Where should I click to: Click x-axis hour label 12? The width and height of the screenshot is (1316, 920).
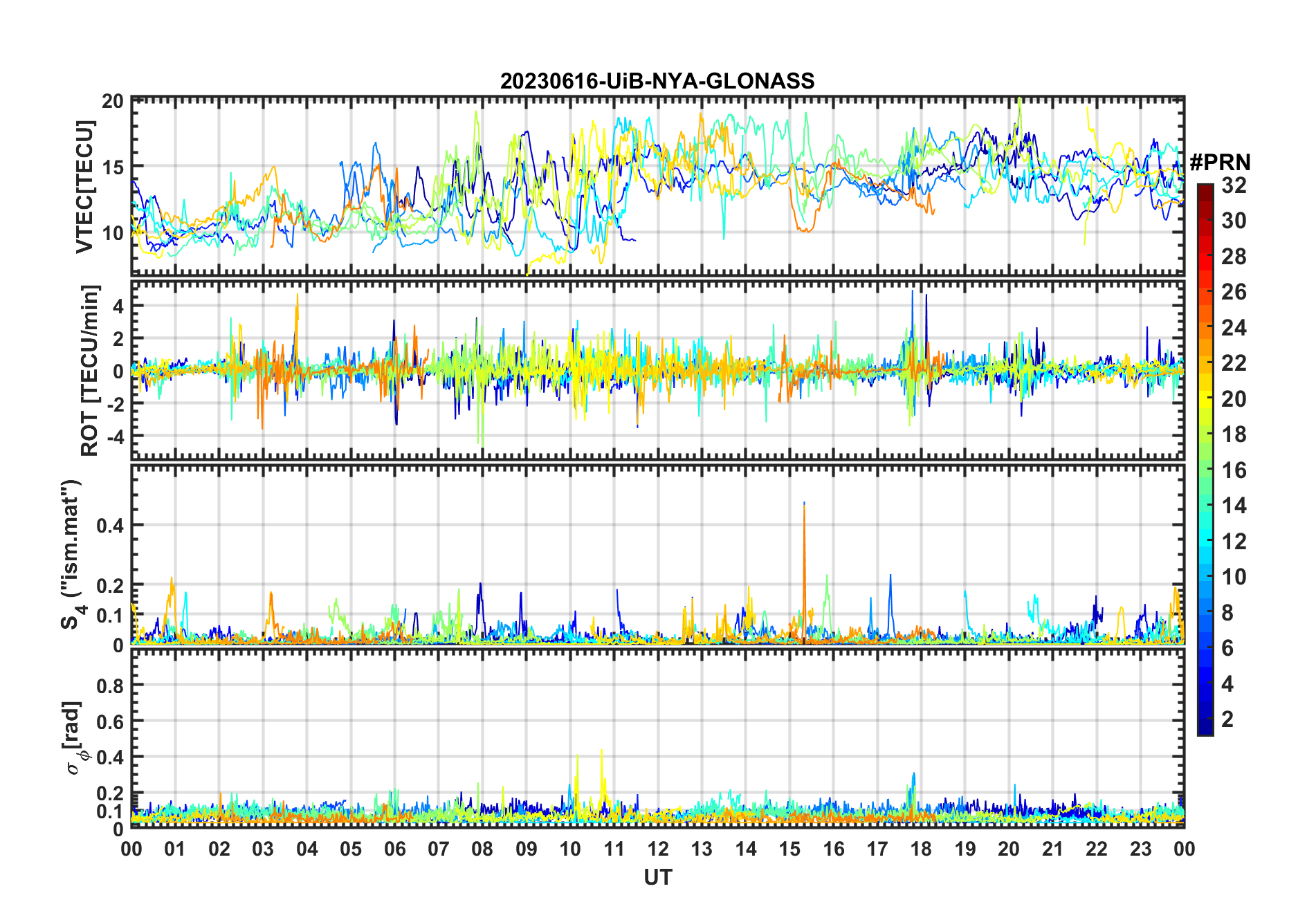pyautogui.click(x=658, y=849)
